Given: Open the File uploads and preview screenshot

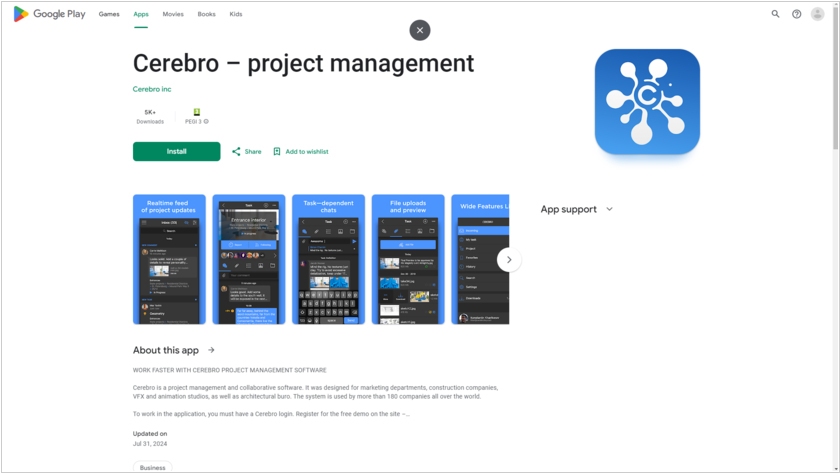Looking at the screenshot, I should pos(408,259).
